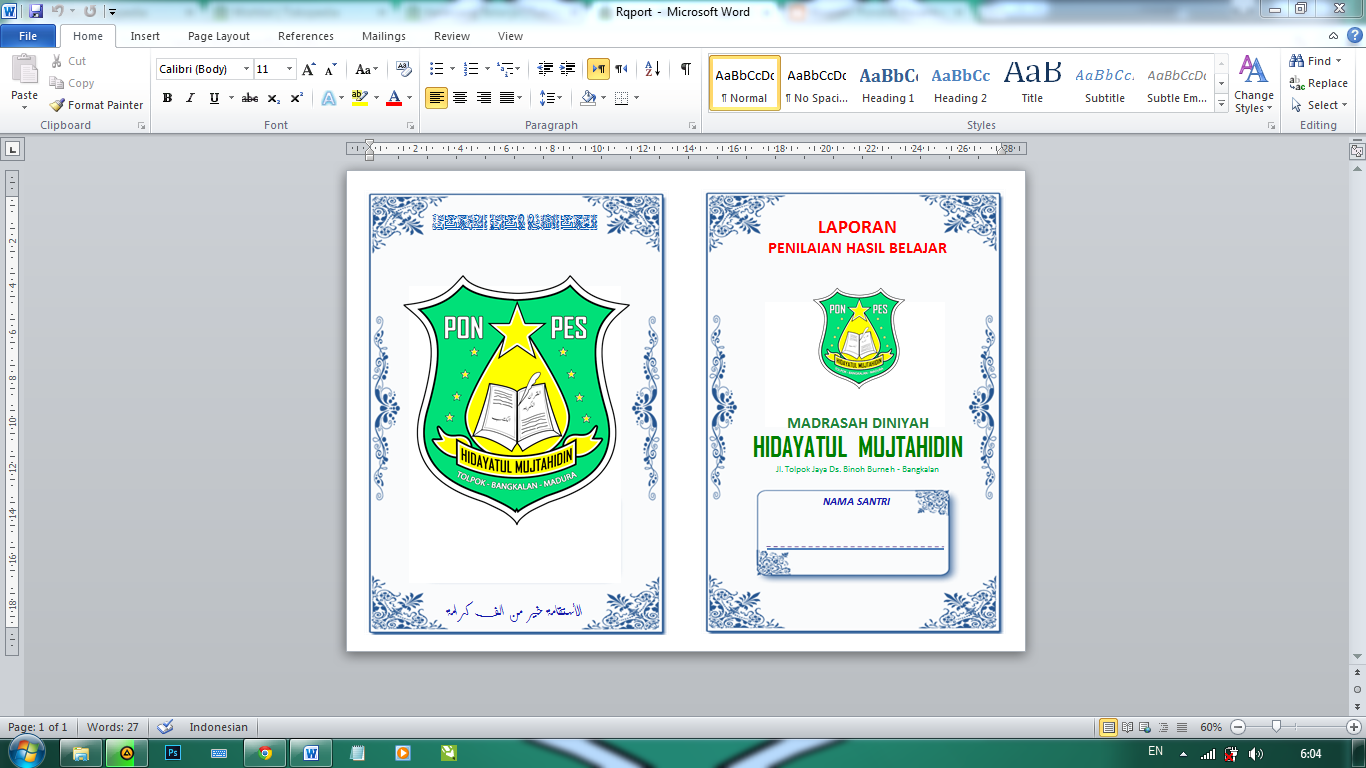Switch to Print Layout view
The height and width of the screenshot is (768, 1366).
(1108, 727)
